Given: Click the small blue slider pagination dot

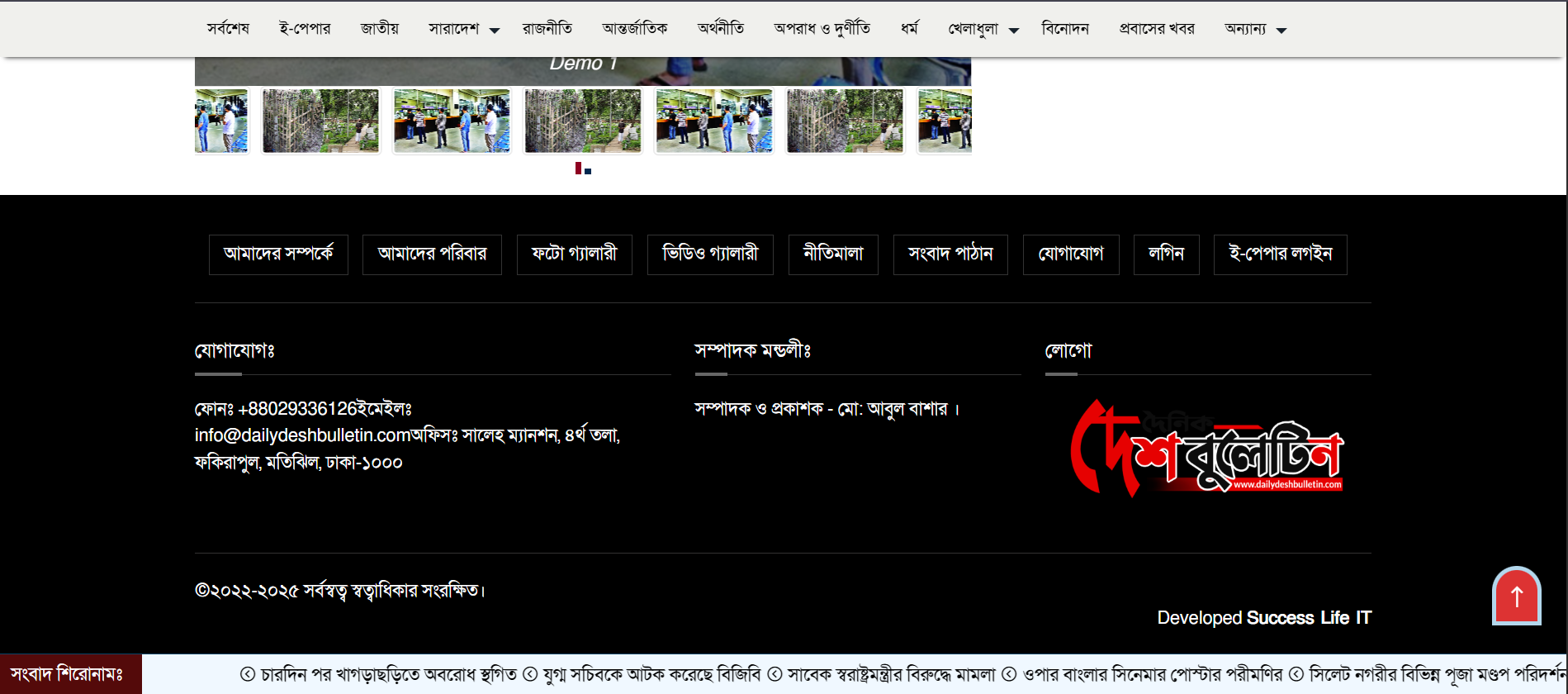Looking at the screenshot, I should tap(588, 171).
